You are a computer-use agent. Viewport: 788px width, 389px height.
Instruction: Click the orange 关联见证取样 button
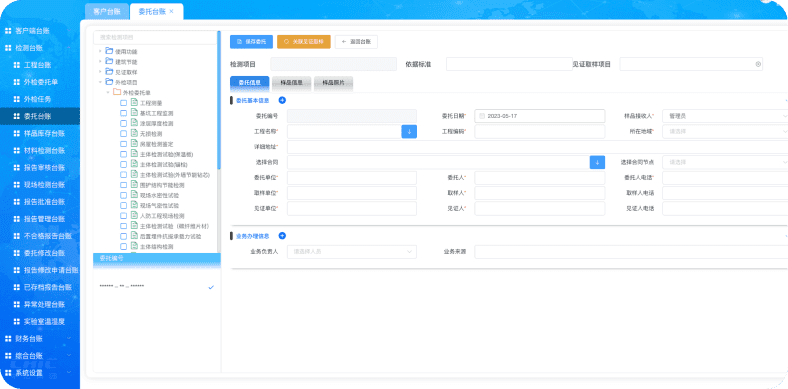tap(304, 42)
